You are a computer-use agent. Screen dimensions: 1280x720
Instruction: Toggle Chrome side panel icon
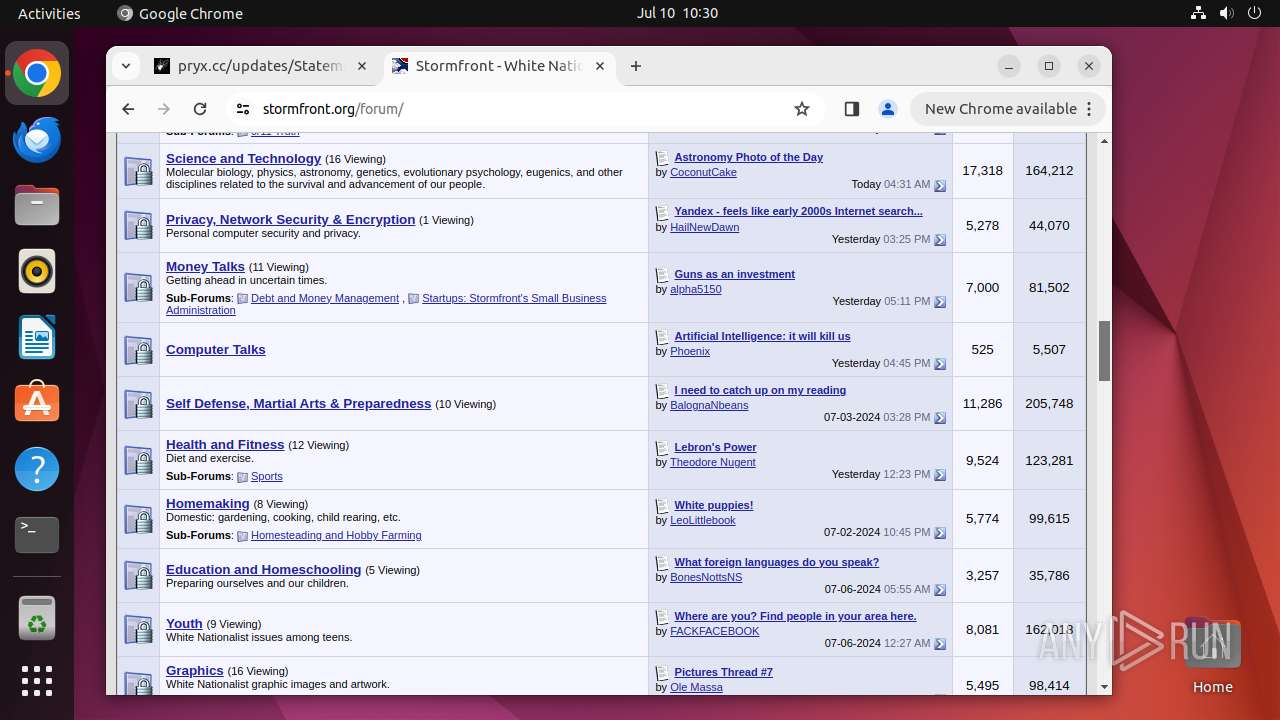[x=852, y=109]
